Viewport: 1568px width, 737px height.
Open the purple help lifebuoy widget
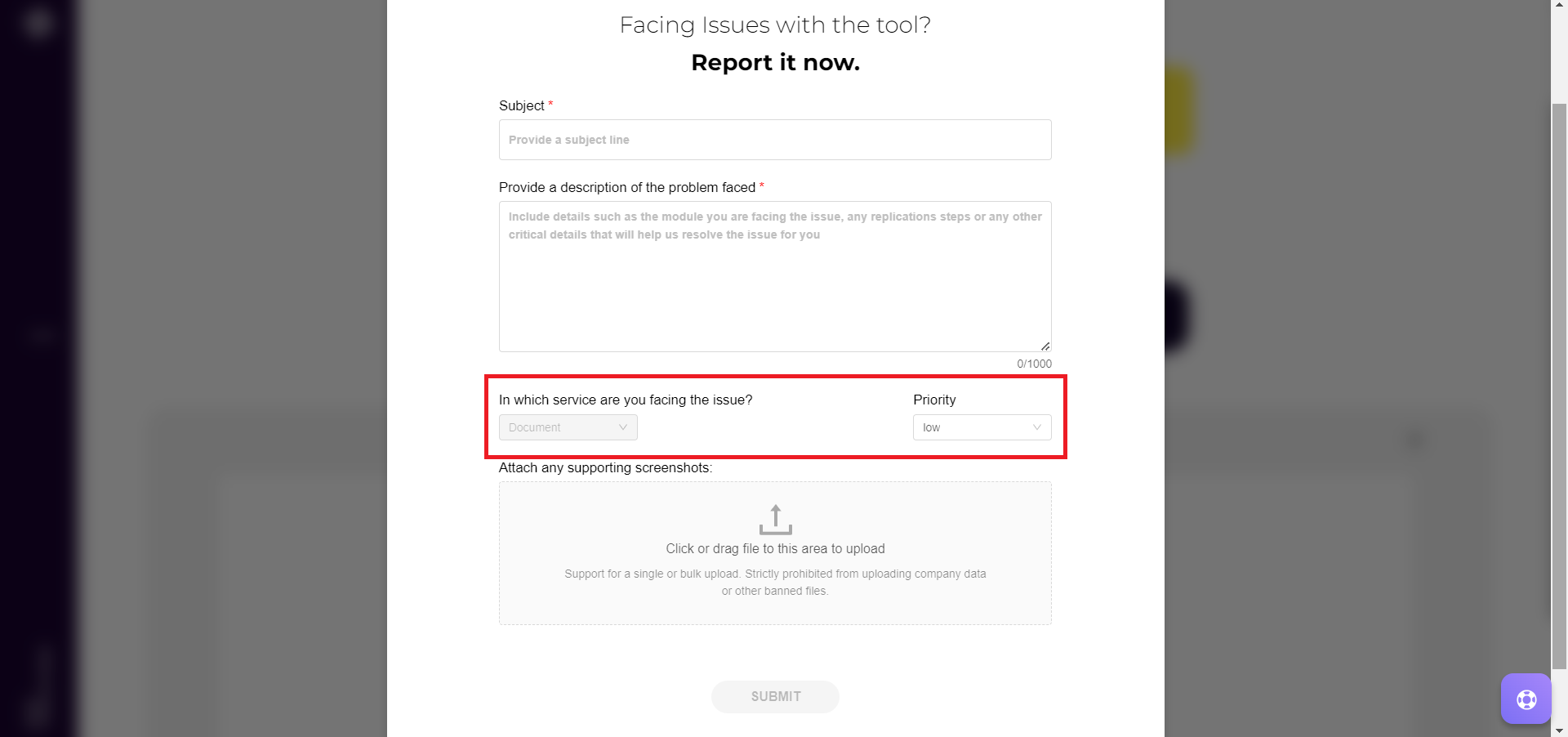click(1526, 699)
